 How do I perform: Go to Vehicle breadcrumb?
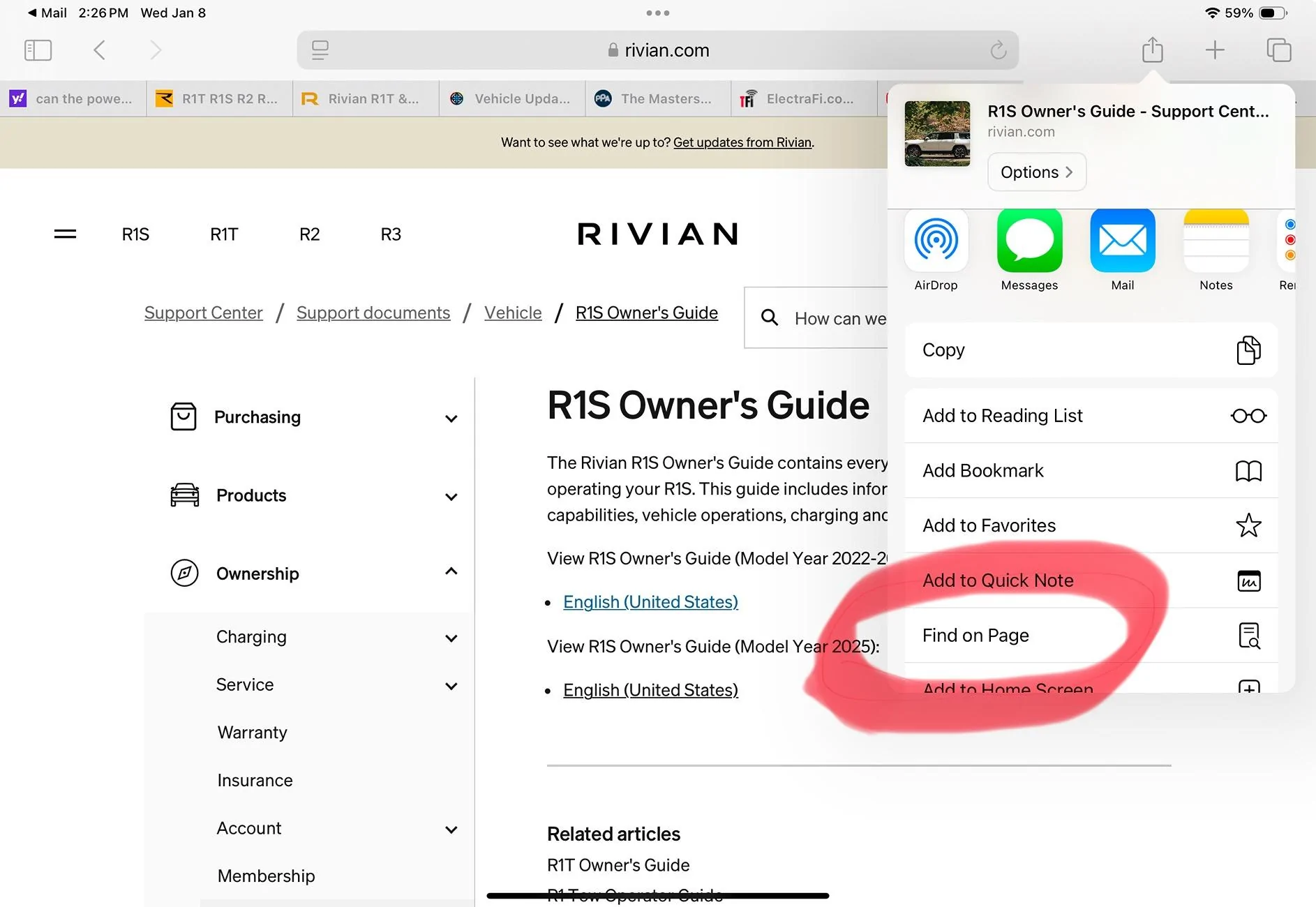click(x=513, y=313)
